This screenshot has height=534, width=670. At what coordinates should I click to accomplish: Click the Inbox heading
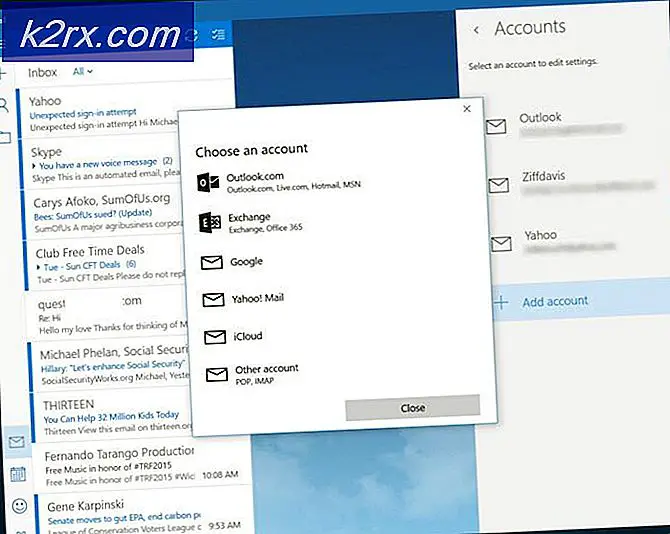point(42,73)
